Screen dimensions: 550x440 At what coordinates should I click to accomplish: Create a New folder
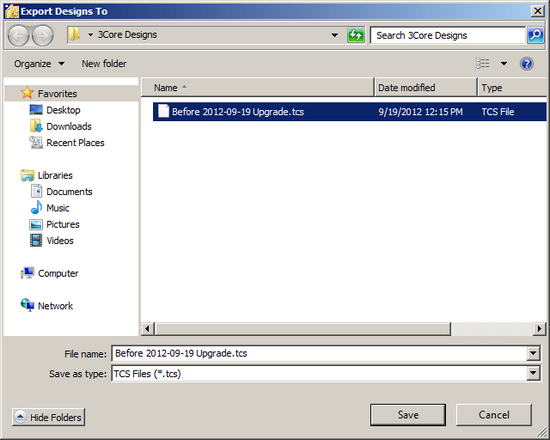104,64
